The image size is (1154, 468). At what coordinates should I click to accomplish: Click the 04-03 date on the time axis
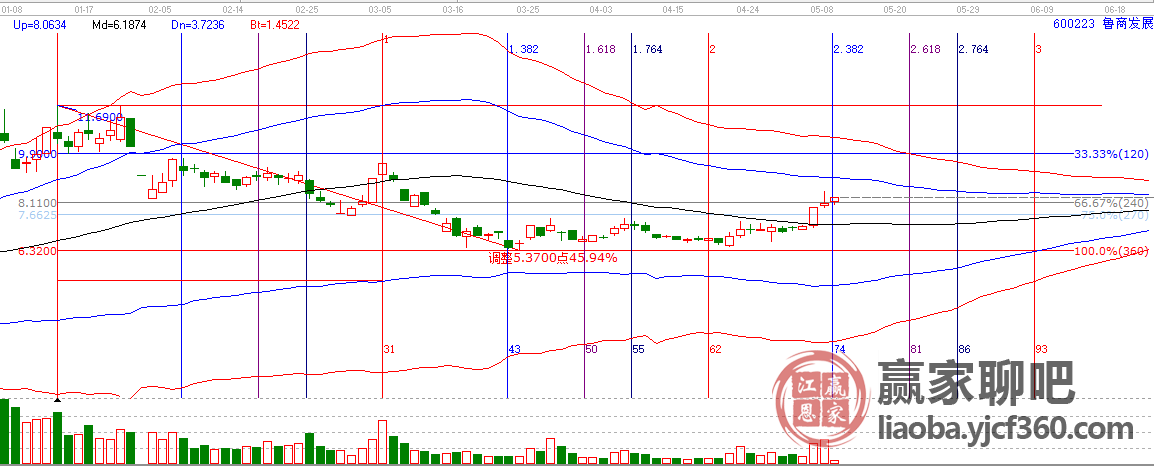601,10
